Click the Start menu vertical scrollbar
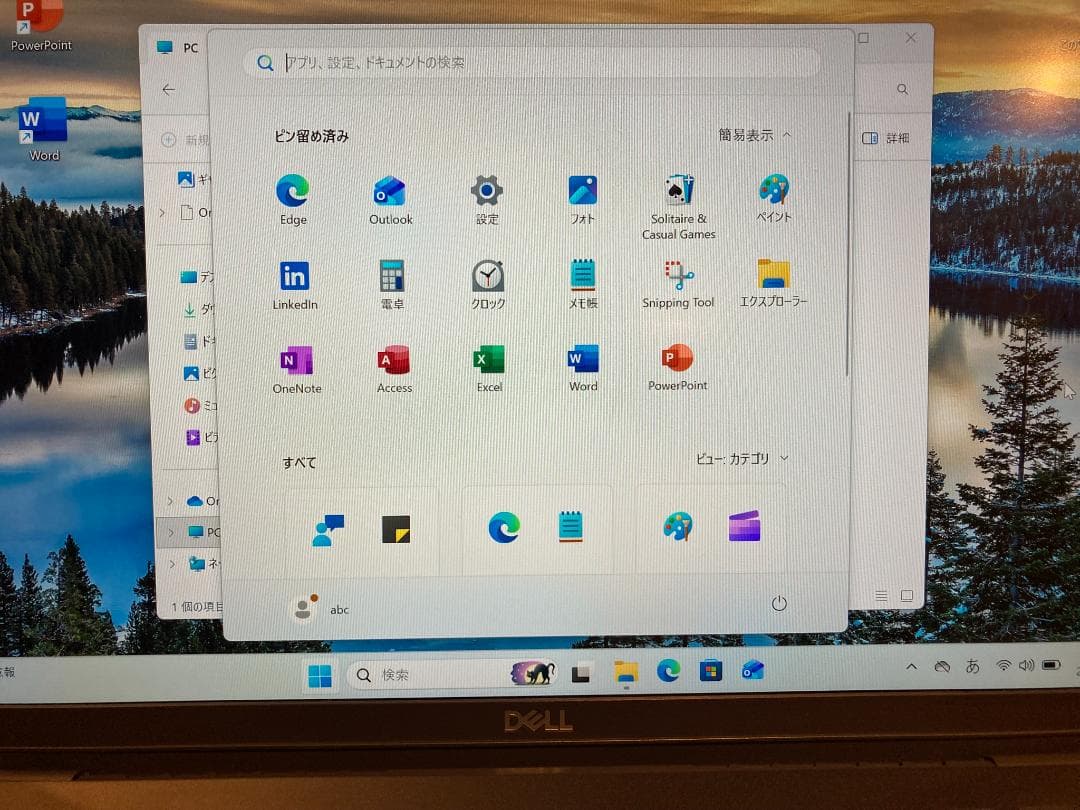 pyautogui.click(x=848, y=245)
